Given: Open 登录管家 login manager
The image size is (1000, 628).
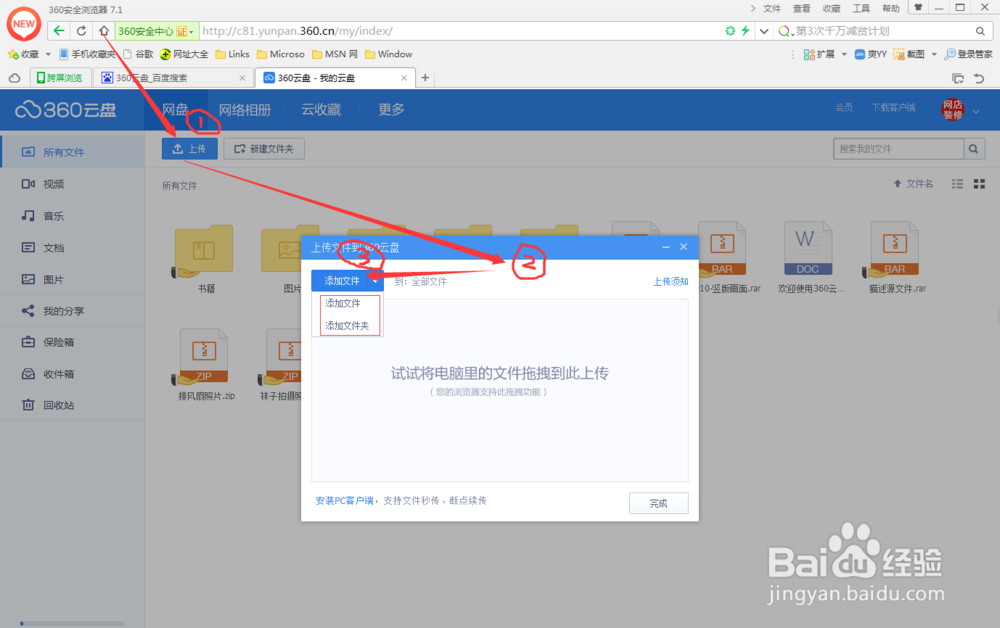Looking at the screenshot, I should (x=969, y=54).
